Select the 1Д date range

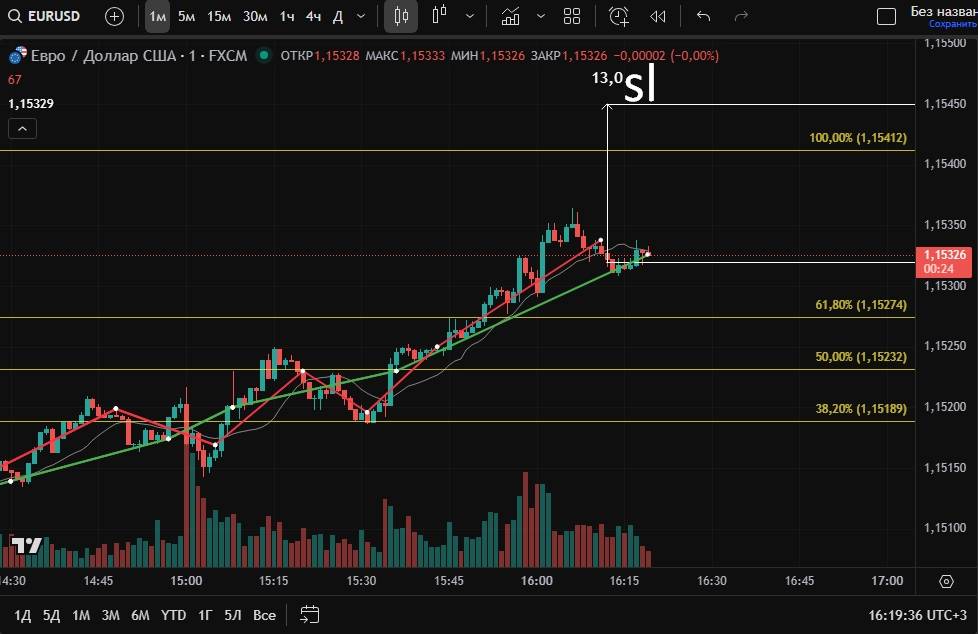point(22,614)
